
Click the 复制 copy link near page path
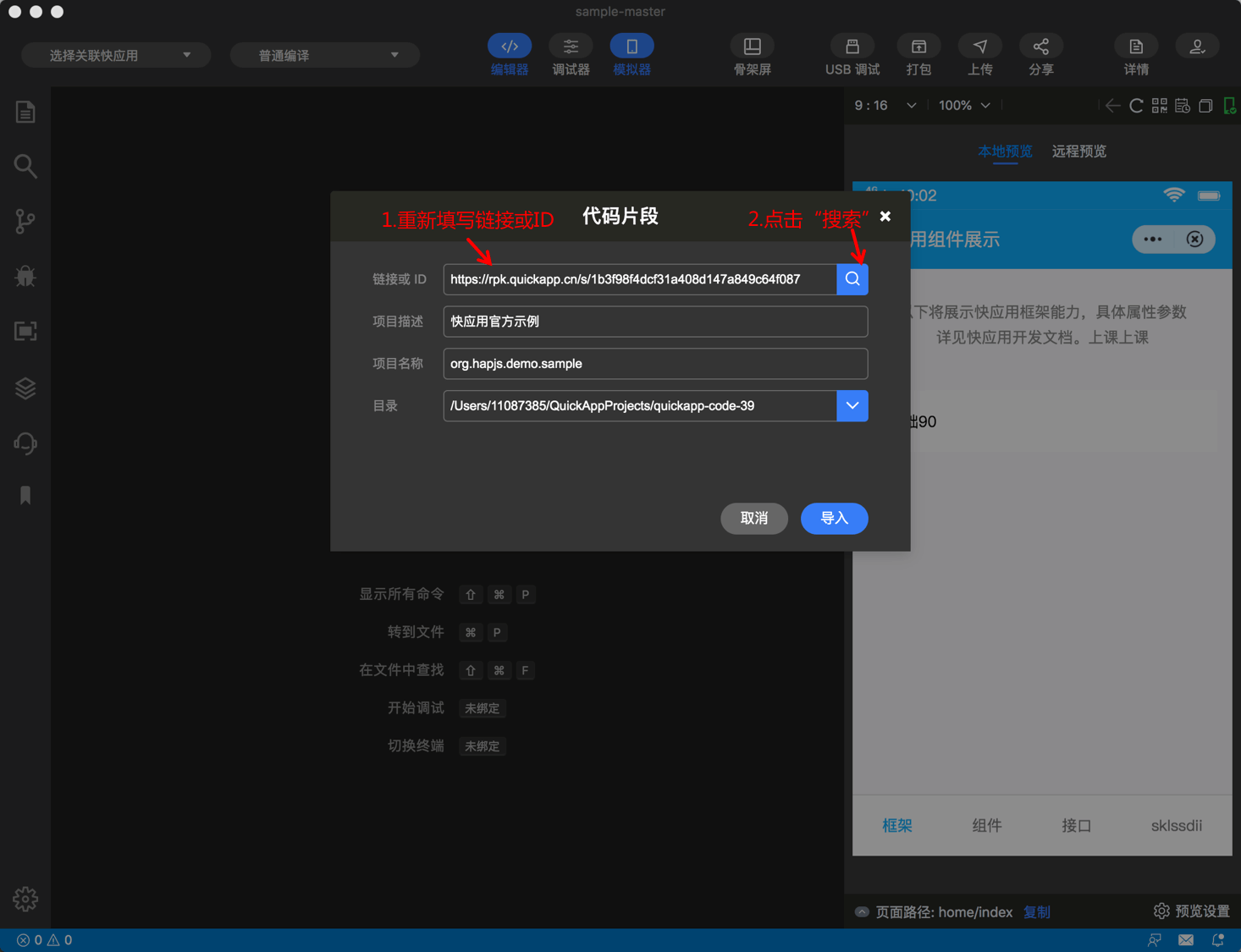(1036, 911)
